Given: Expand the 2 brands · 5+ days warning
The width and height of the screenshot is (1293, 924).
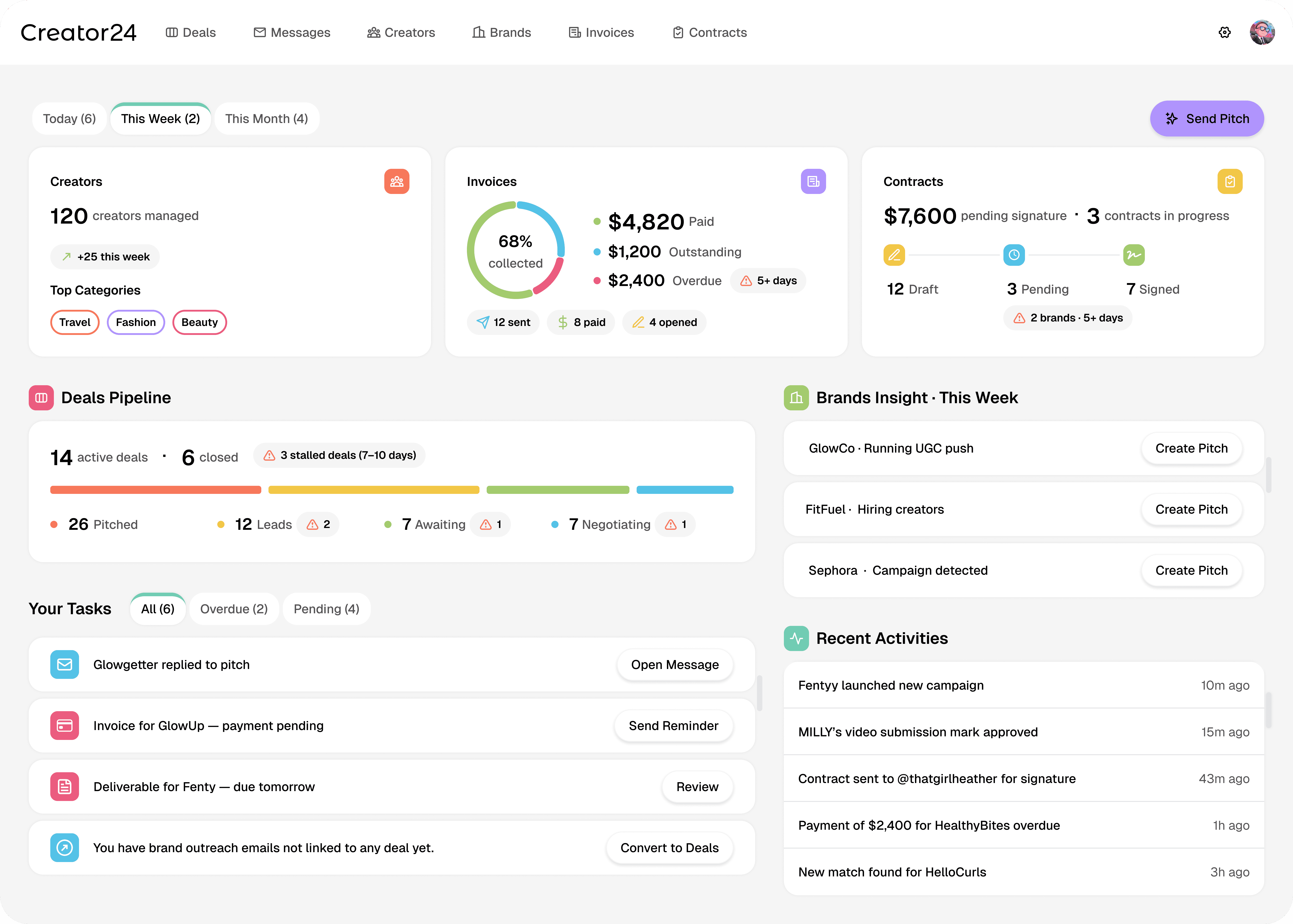Looking at the screenshot, I should pos(1067,318).
